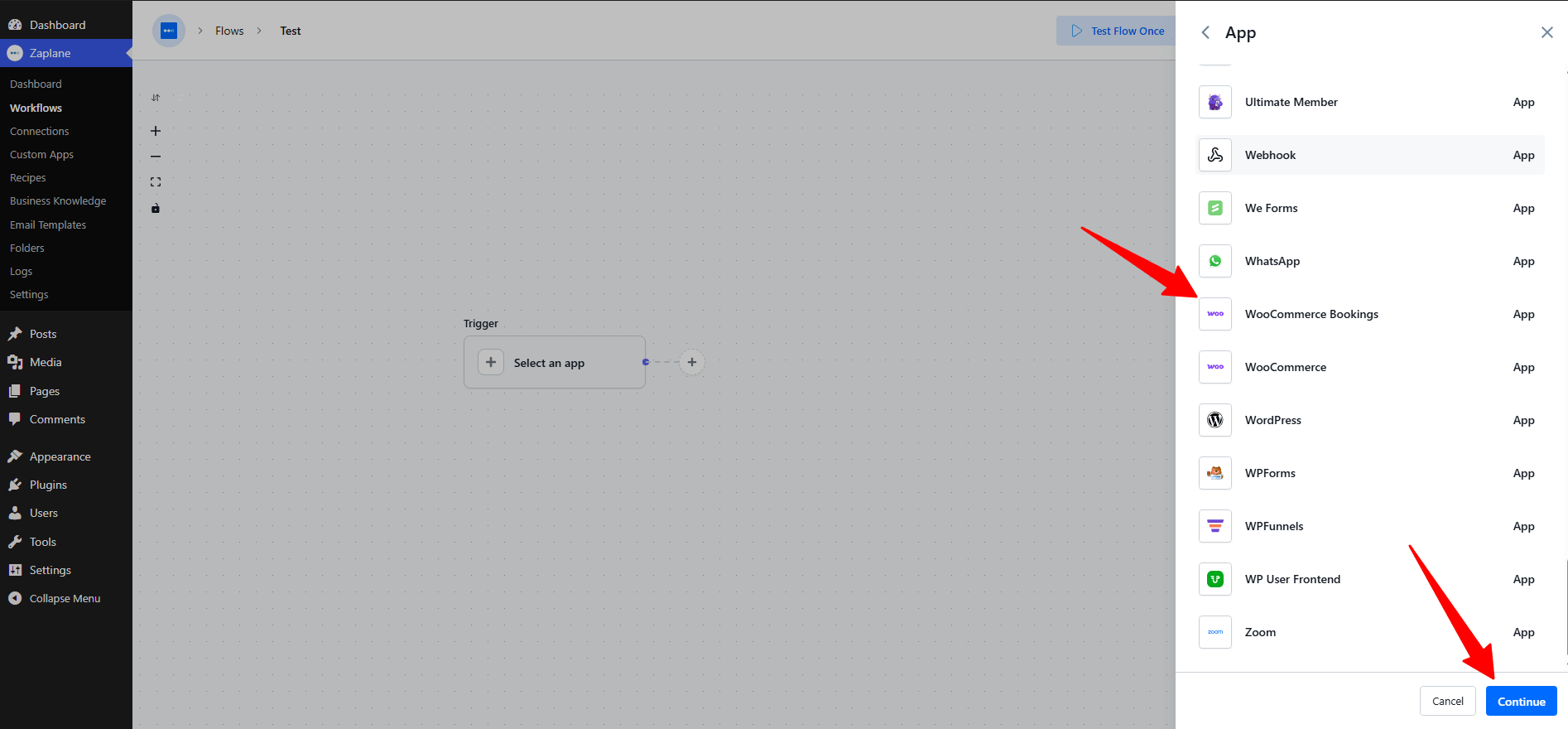Viewport: 1568px width, 729px height.
Task: Open Business Knowledge submenu
Action: (x=58, y=200)
